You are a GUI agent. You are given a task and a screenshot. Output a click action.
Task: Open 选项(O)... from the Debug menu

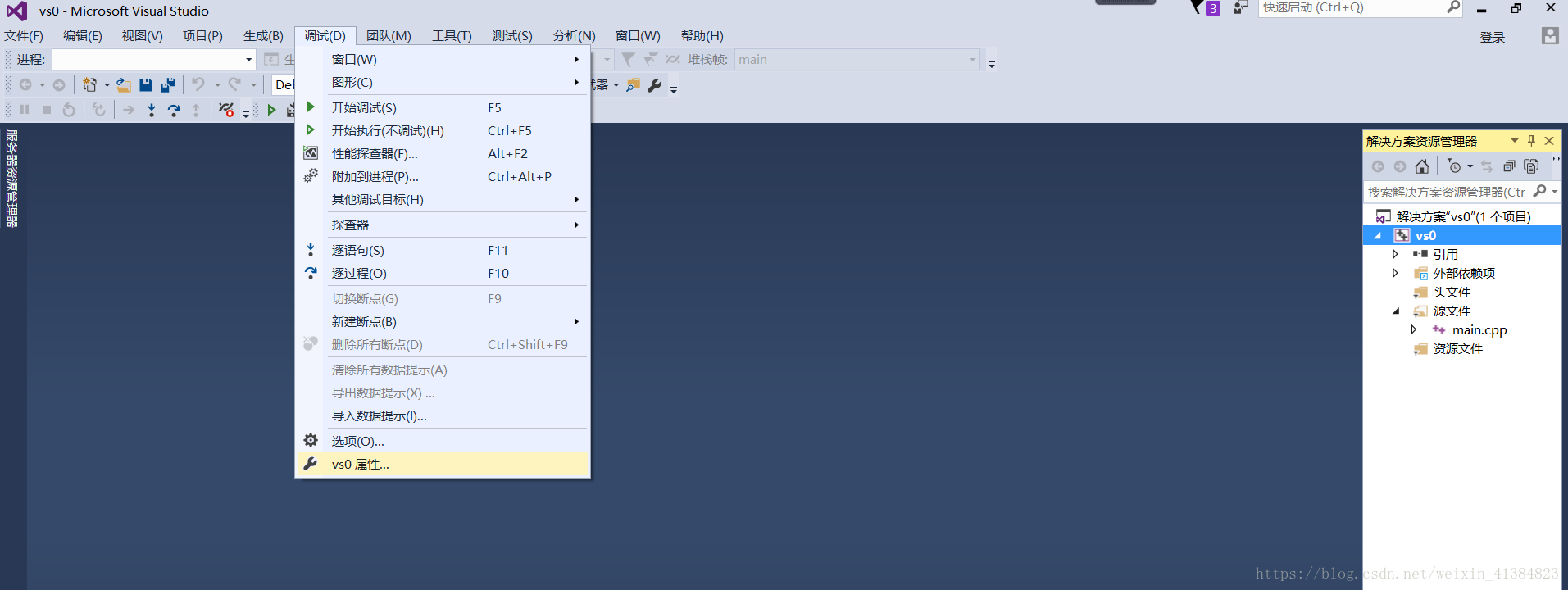pyautogui.click(x=443, y=441)
